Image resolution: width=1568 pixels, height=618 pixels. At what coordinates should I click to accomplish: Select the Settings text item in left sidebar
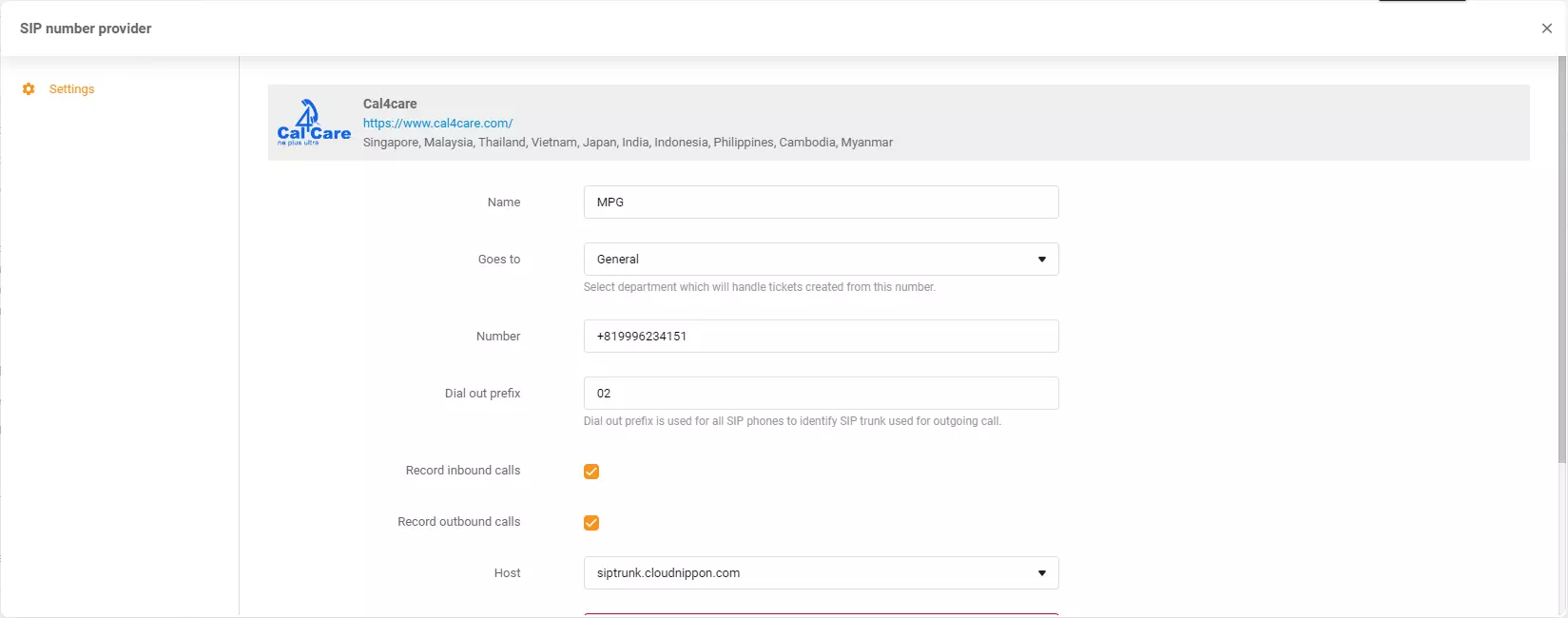pos(71,89)
